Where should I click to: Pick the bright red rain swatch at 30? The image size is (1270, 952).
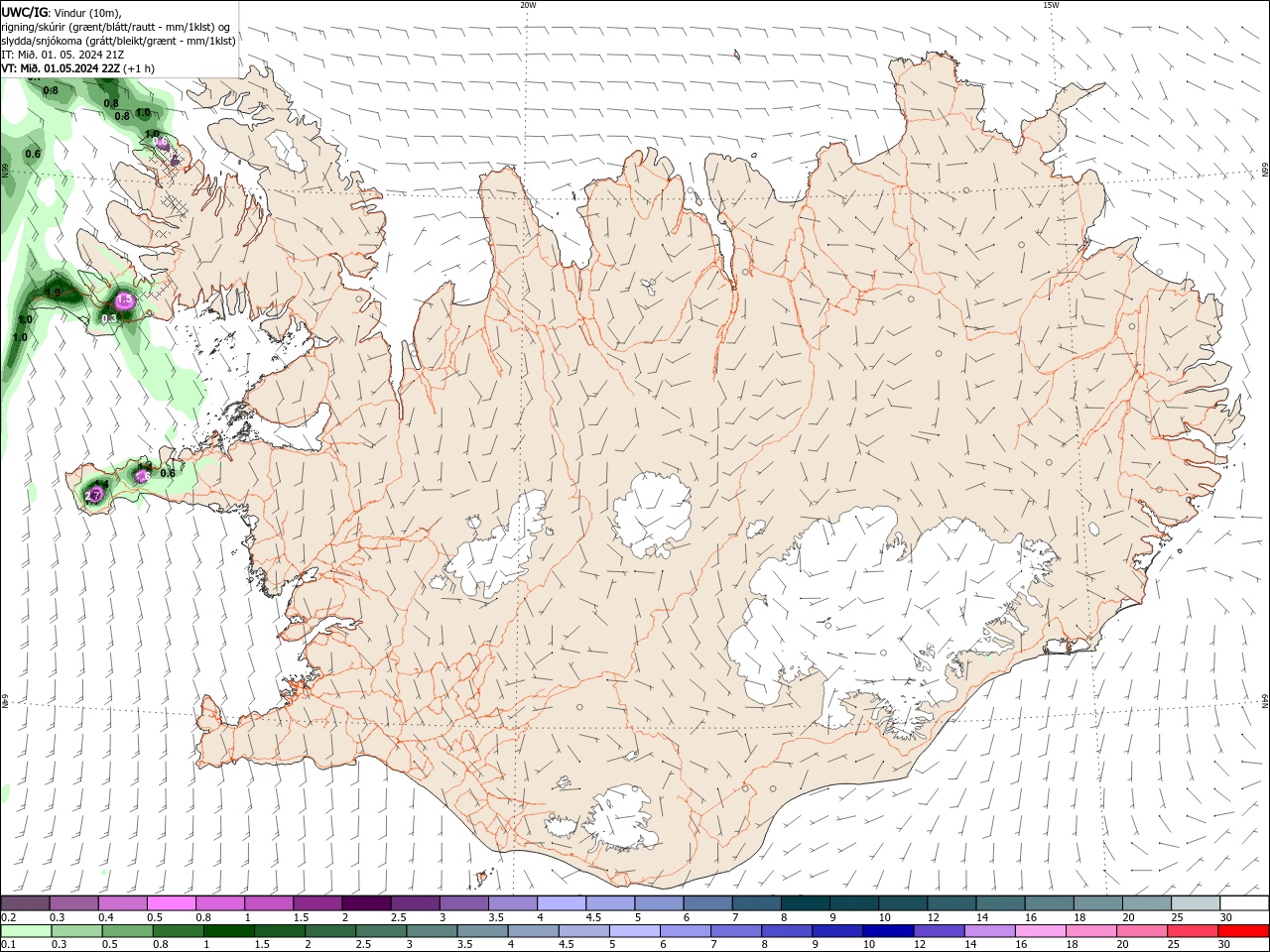click(x=1243, y=931)
